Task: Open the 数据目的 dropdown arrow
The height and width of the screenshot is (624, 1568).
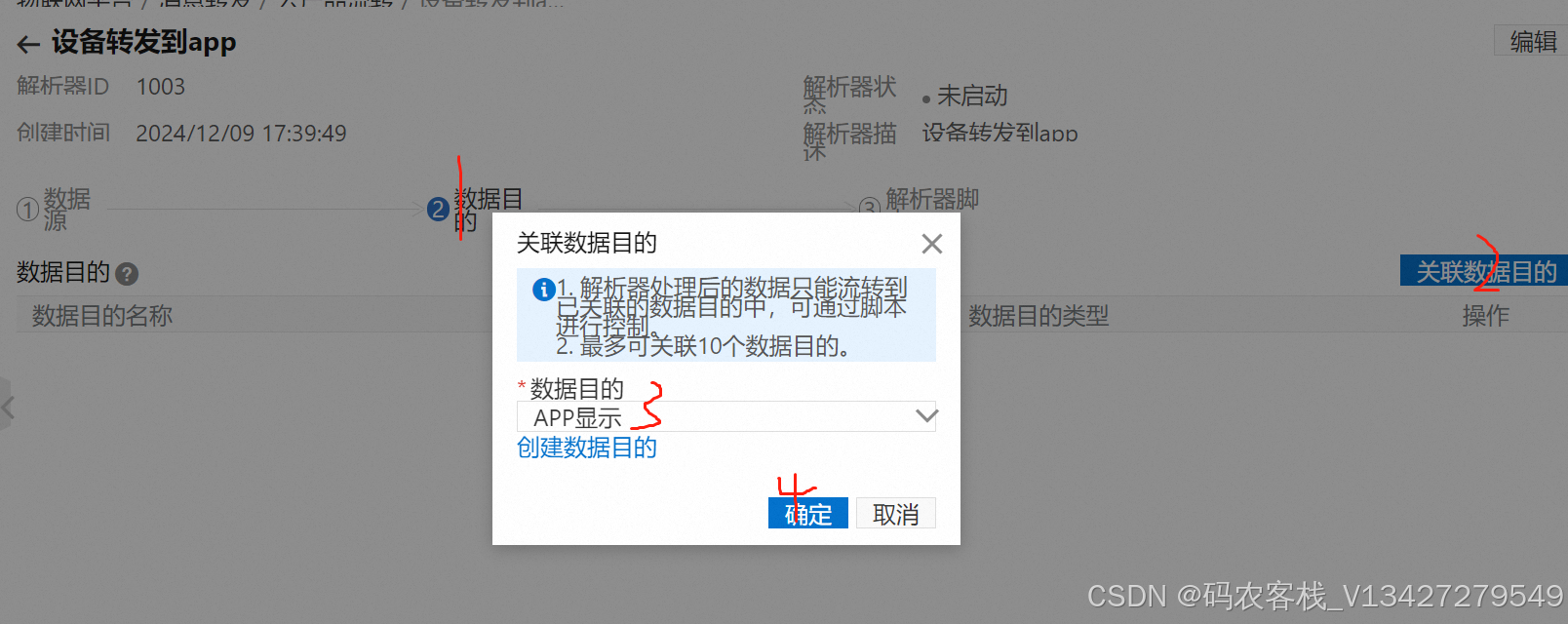Action: coord(926,416)
